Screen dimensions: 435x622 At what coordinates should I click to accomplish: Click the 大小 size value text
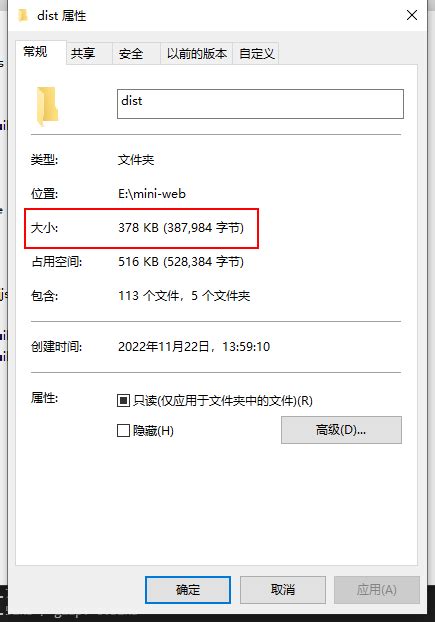[x=181, y=228]
